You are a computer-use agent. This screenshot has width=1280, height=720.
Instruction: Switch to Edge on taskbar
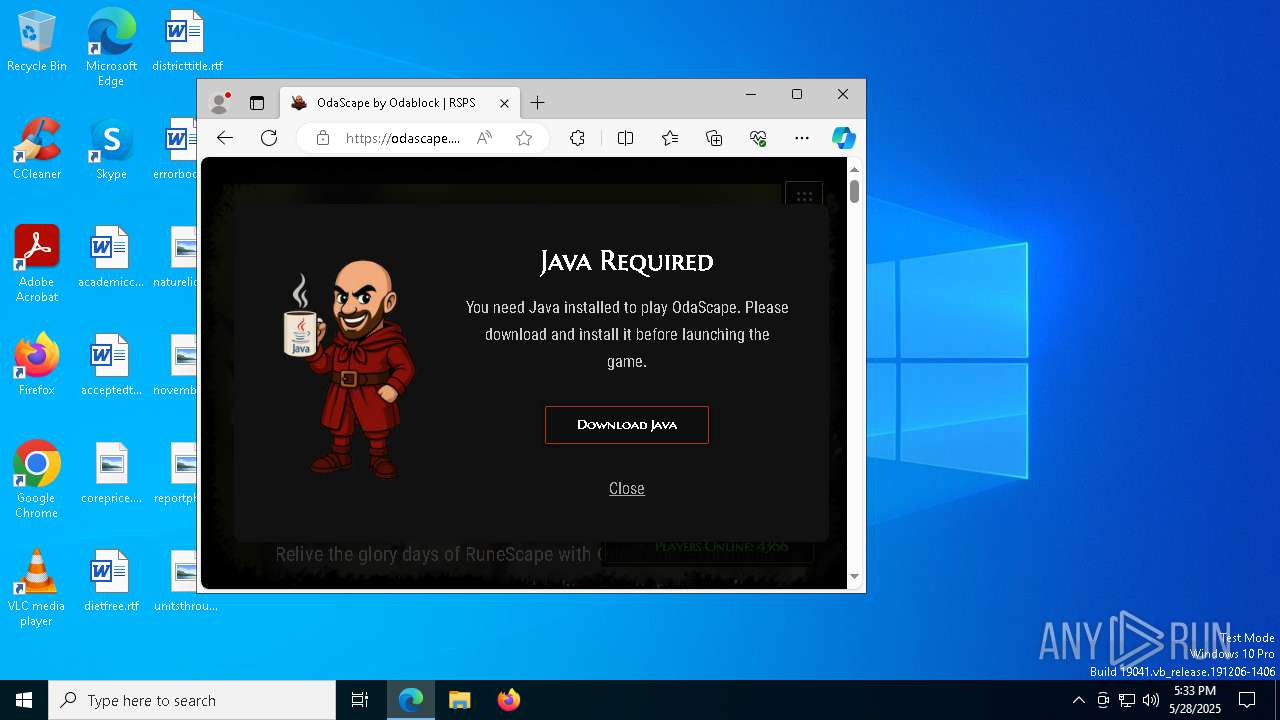pos(411,700)
